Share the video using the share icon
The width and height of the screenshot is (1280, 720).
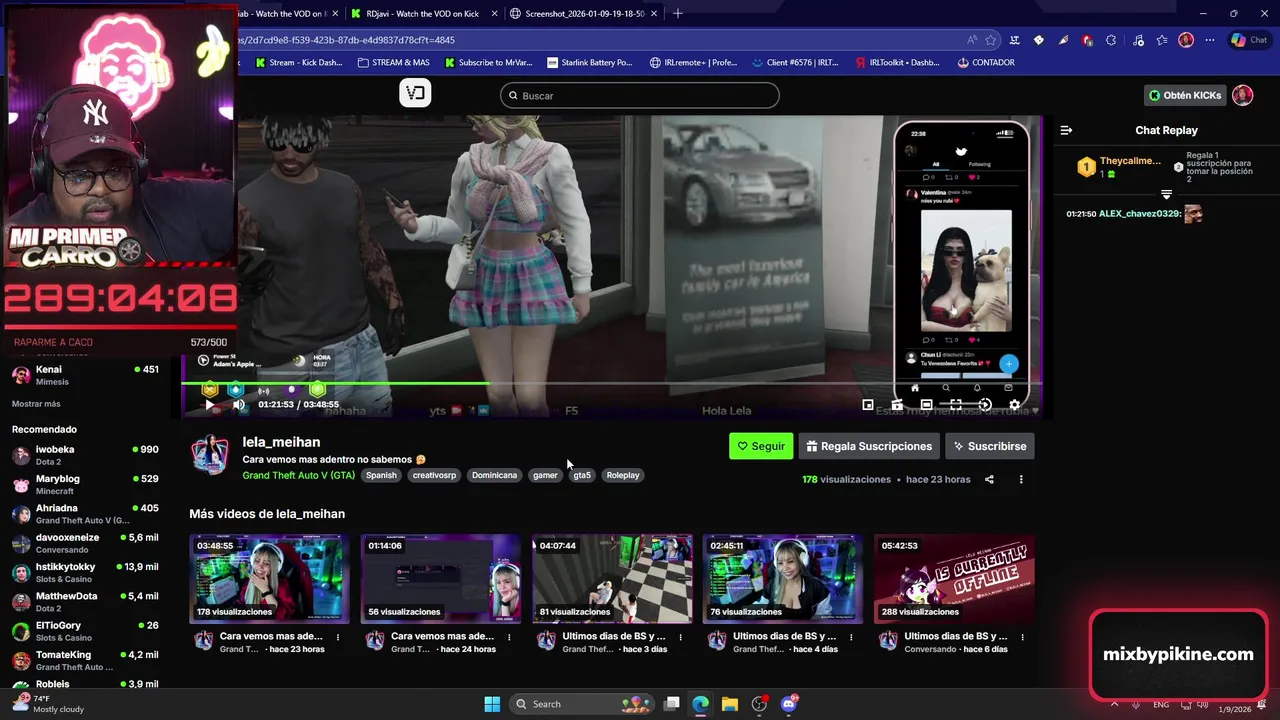coord(989,479)
